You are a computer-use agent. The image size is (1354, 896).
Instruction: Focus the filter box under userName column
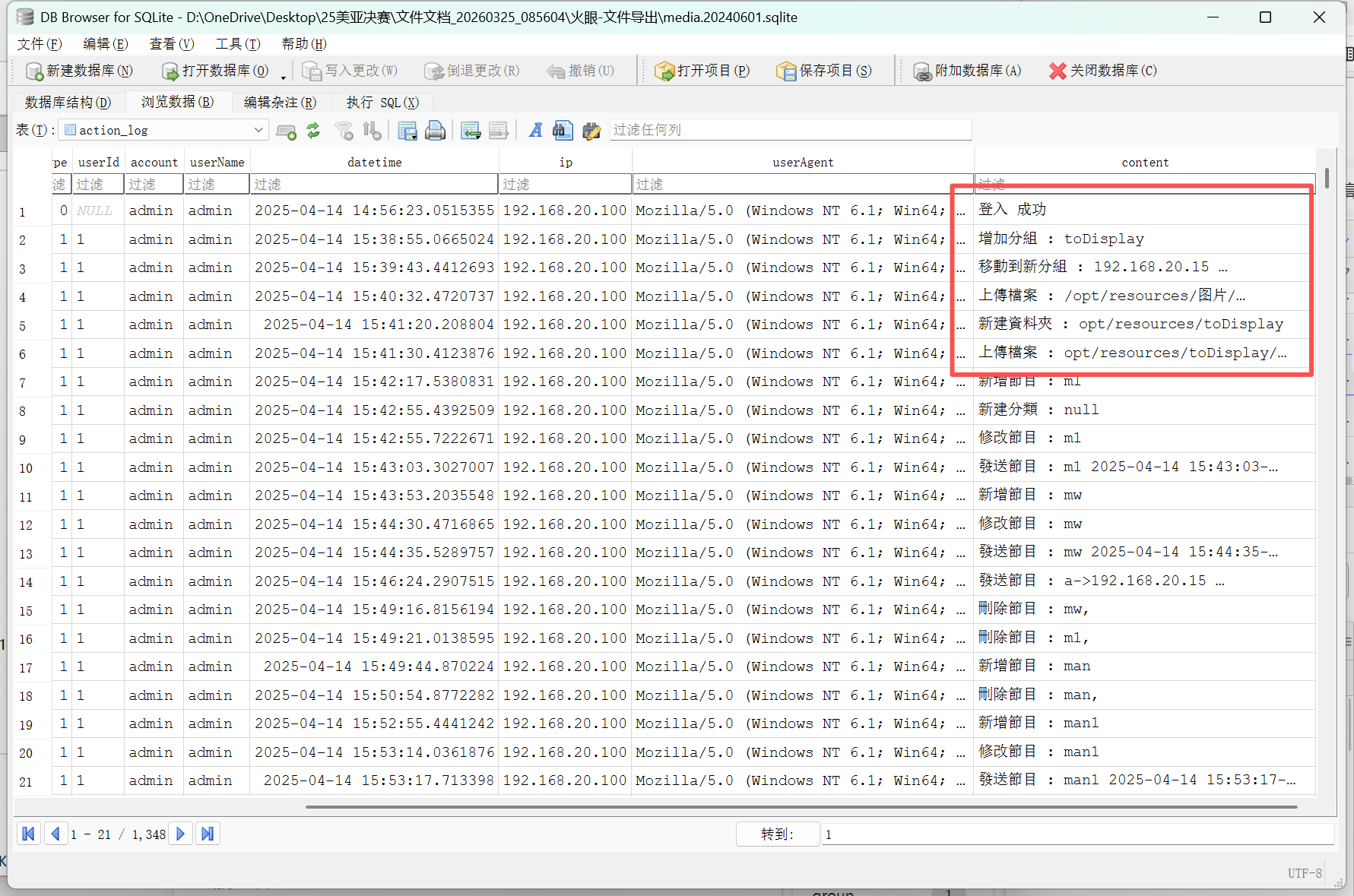coord(217,184)
